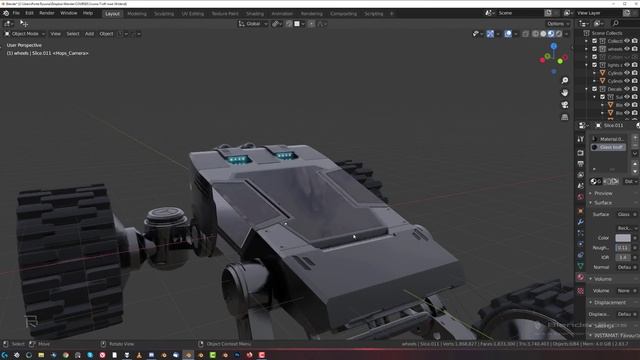Open the Render properties tab
640x360 pixels.
click(x=580, y=153)
